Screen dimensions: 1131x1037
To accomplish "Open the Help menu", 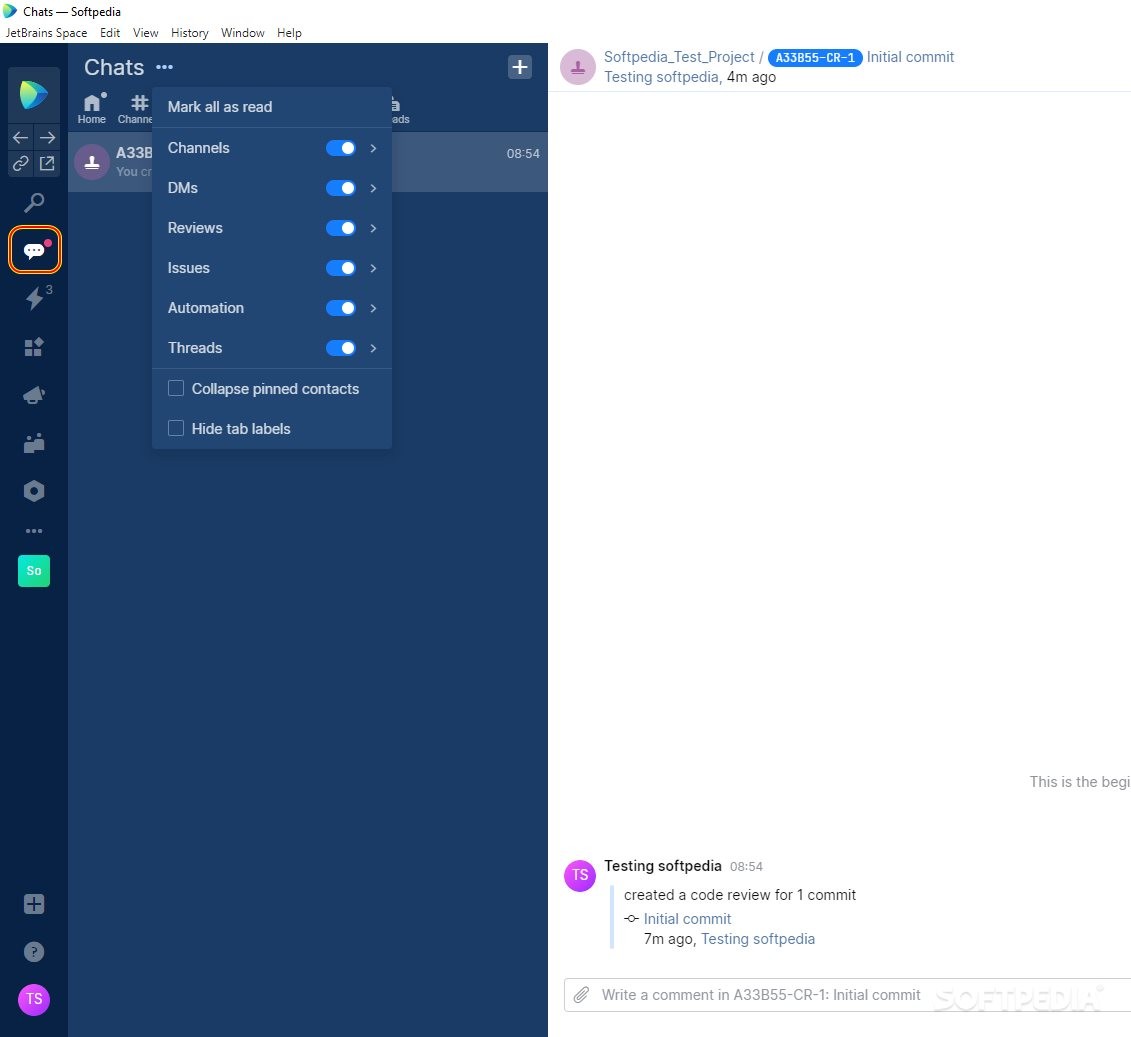I will 289,32.
